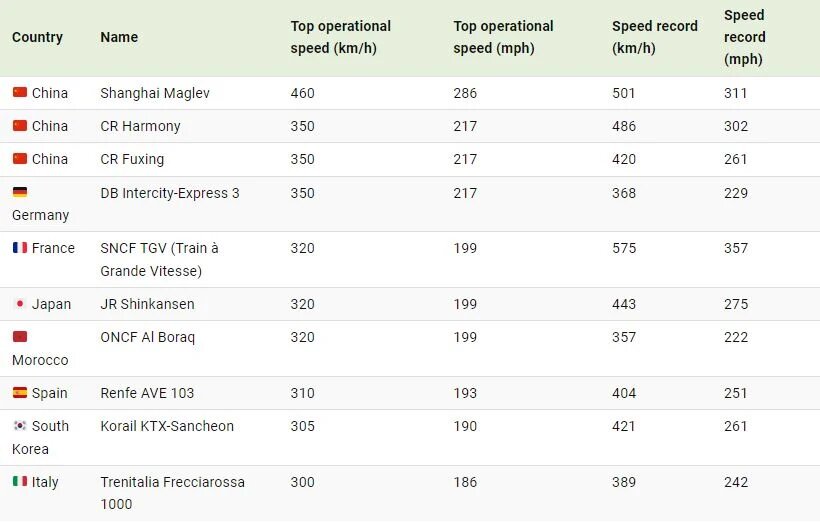Select the SNCF TGV train name
Image resolution: width=820 pixels, height=522 pixels.
(159, 259)
